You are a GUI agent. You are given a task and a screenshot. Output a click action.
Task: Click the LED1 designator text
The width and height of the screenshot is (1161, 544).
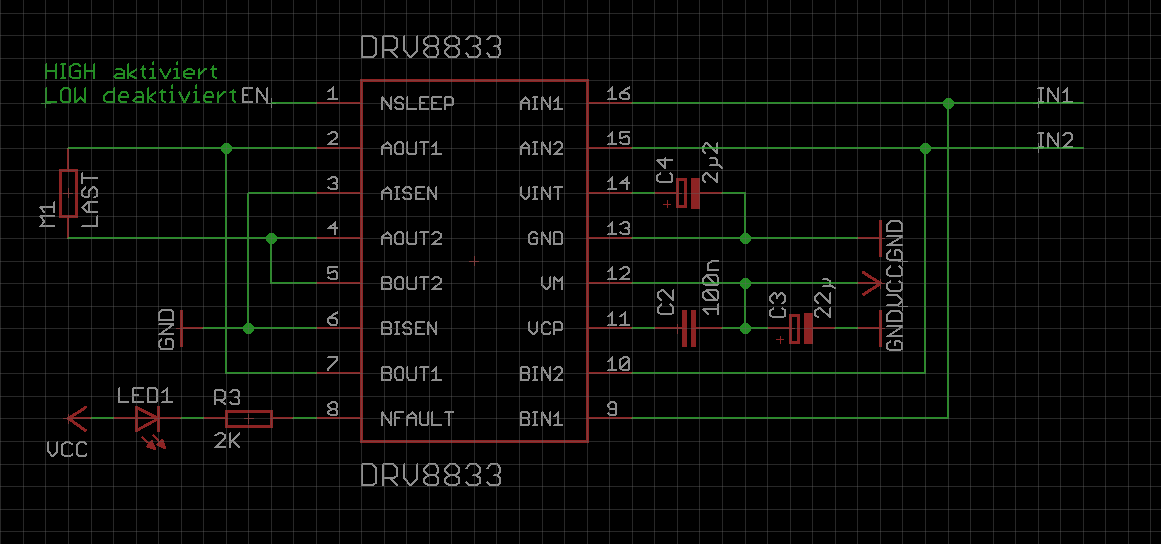[145, 396]
